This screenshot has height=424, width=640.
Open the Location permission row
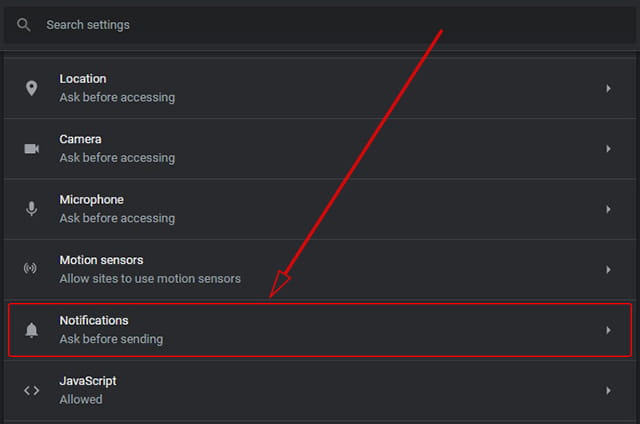pyautogui.click(x=320, y=88)
